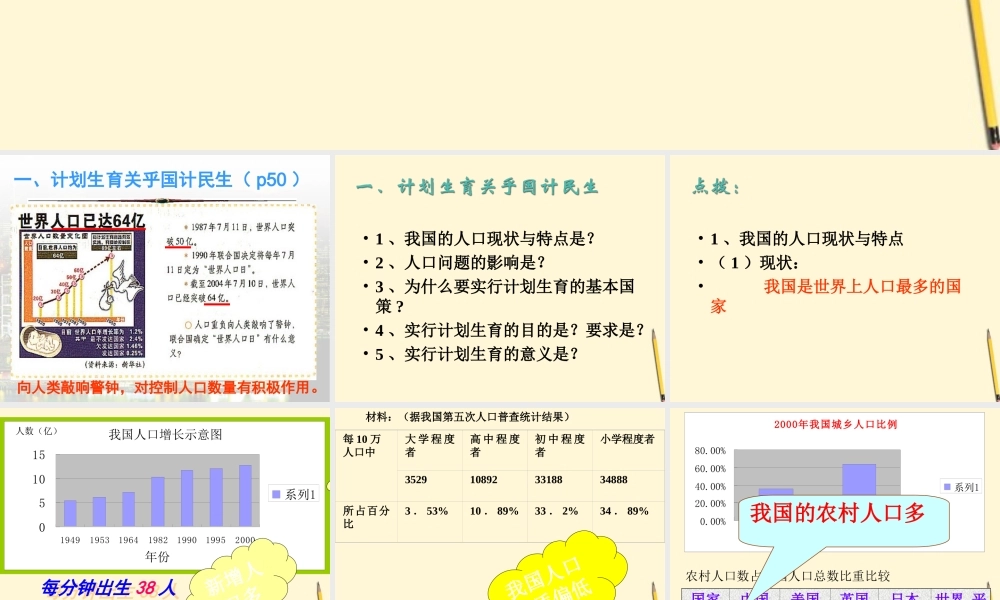Click the bar for year 1982
The width and height of the screenshot is (1000, 600).
158,502
